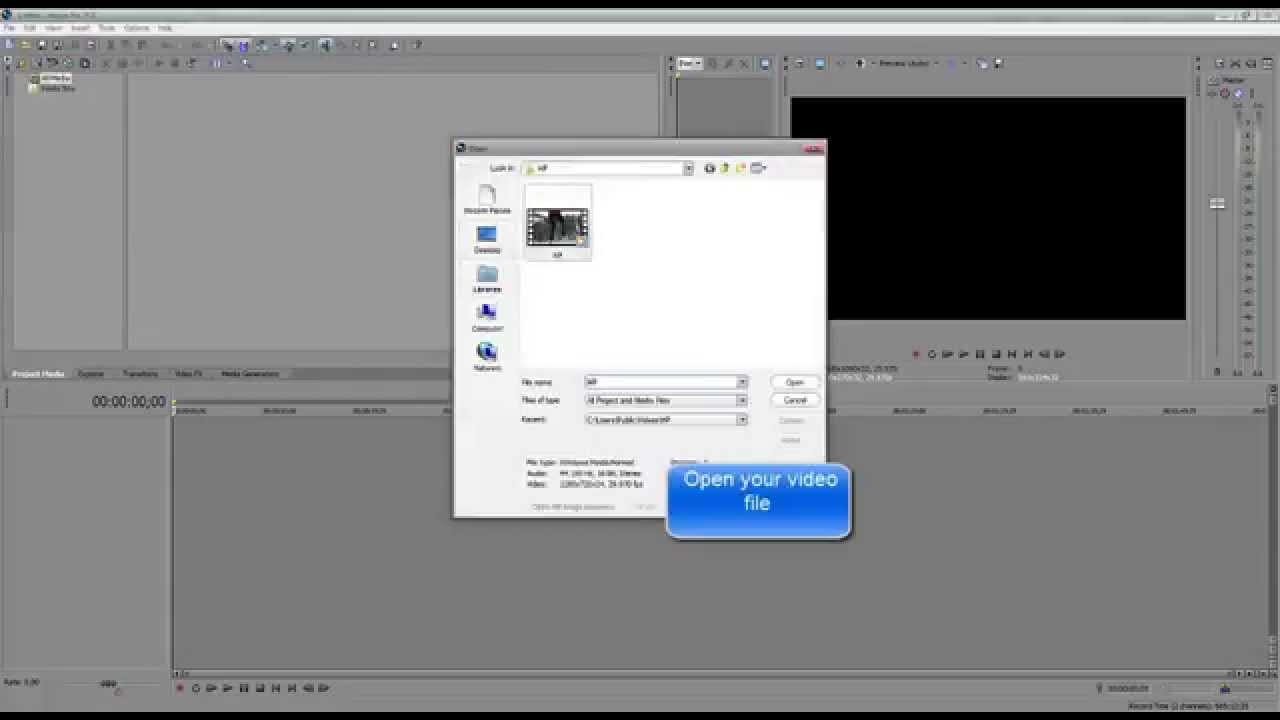The image size is (1280, 720).
Task: Click Stop in the timeline transport bar
Action: pyautogui.click(x=260, y=688)
